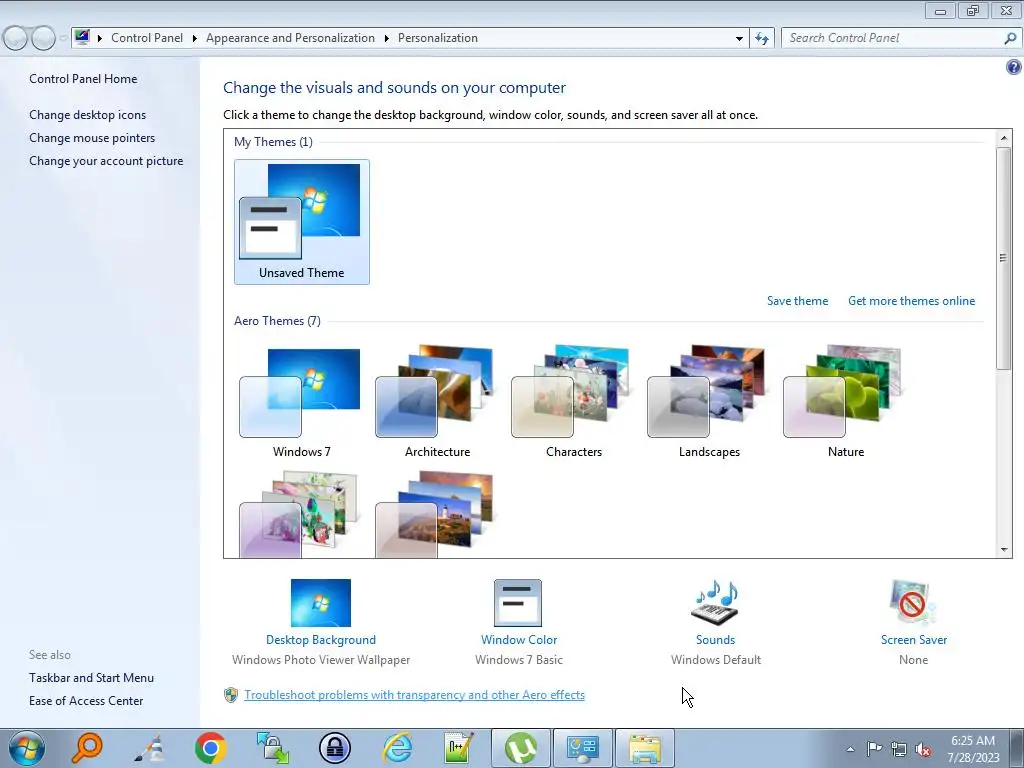Viewport: 1024px width, 768px height.
Task: Open padlock app taskbar icon
Action: coord(335,748)
